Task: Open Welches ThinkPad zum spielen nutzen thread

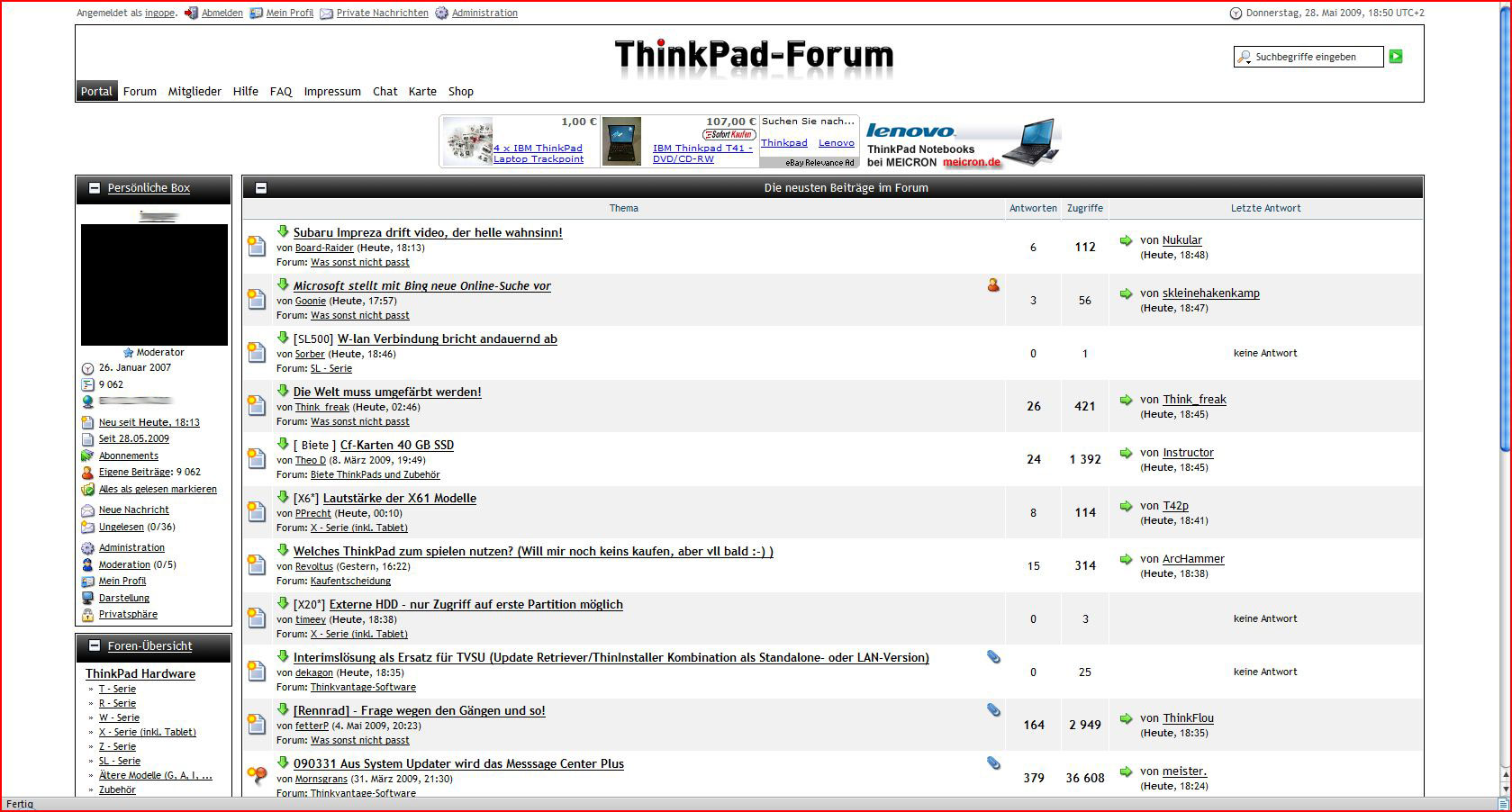Action: pyautogui.click(x=533, y=552)
